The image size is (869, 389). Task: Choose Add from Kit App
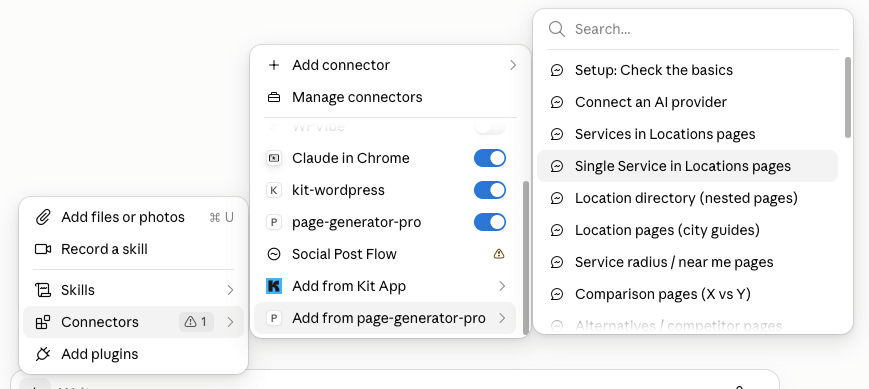(x=385, y=286)
